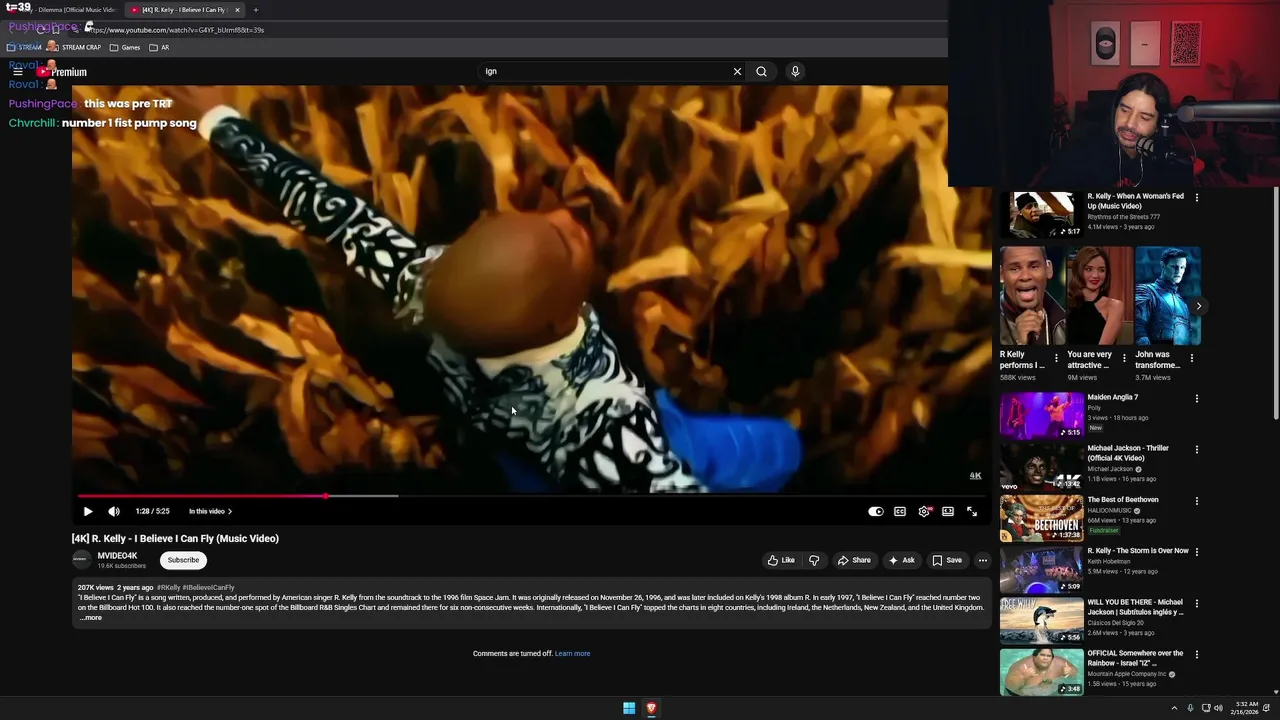Viewport: 1280px width, 720px height.
Task: Click taskbar volume speaker icon
Action: tap(1218, 708)
